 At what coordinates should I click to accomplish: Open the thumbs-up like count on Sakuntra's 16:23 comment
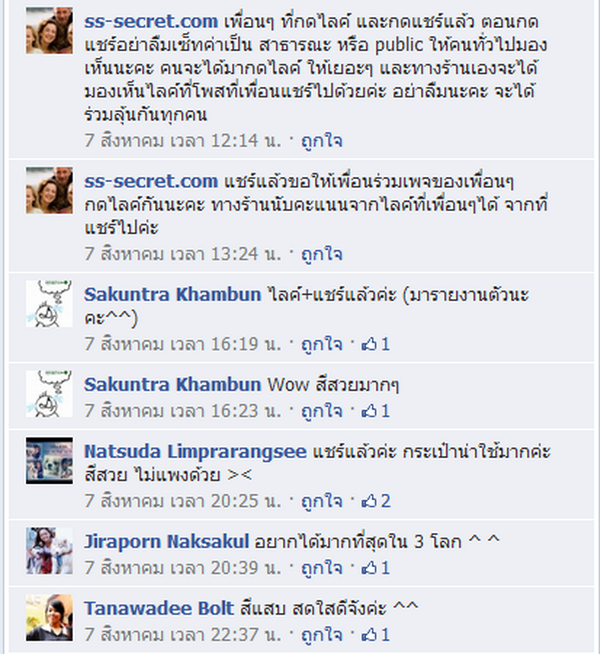pyautogui.click(x=376, y=411)
